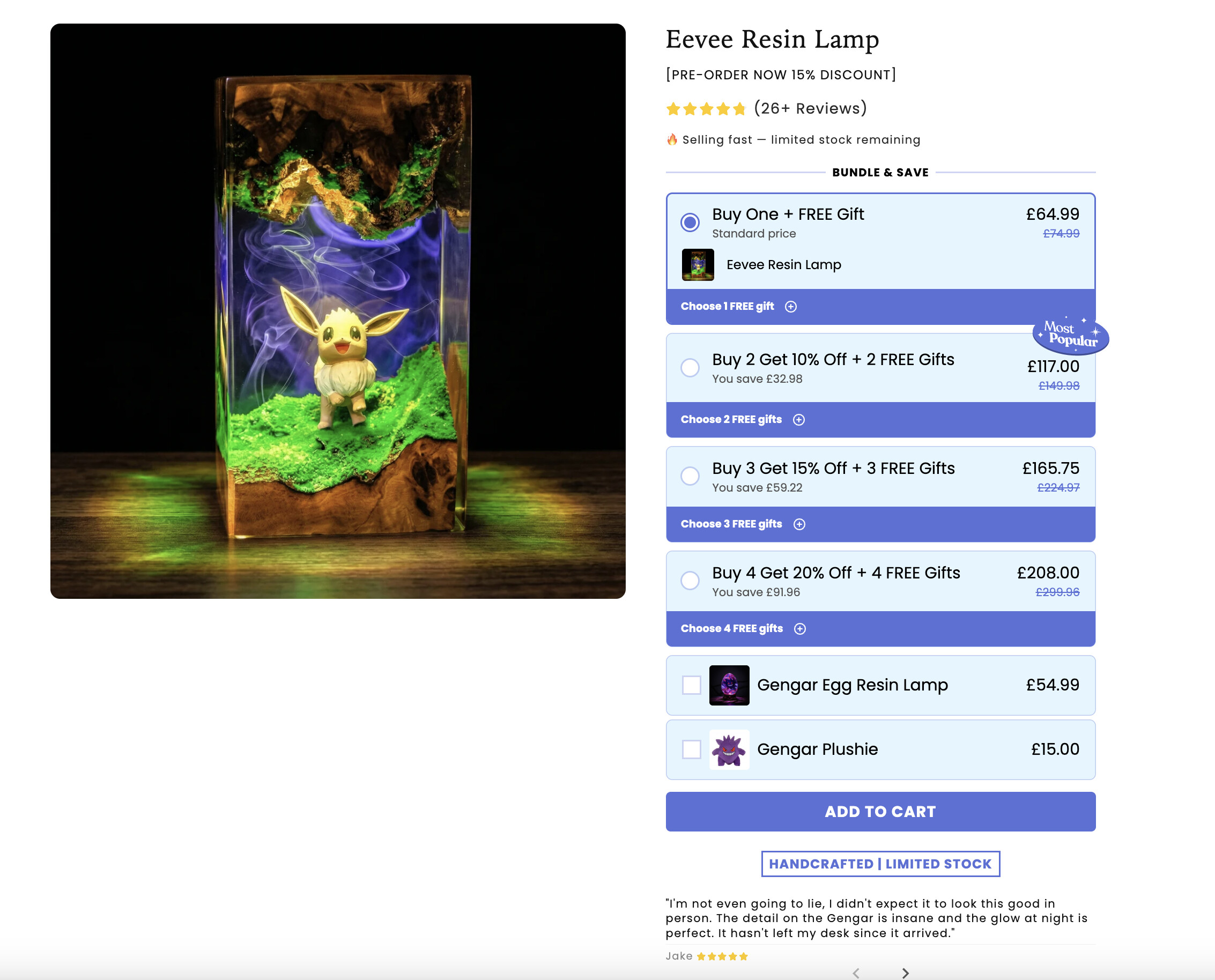Click the plus icon beside Choose 4 FREE gifts

click(x=799, y=629)
